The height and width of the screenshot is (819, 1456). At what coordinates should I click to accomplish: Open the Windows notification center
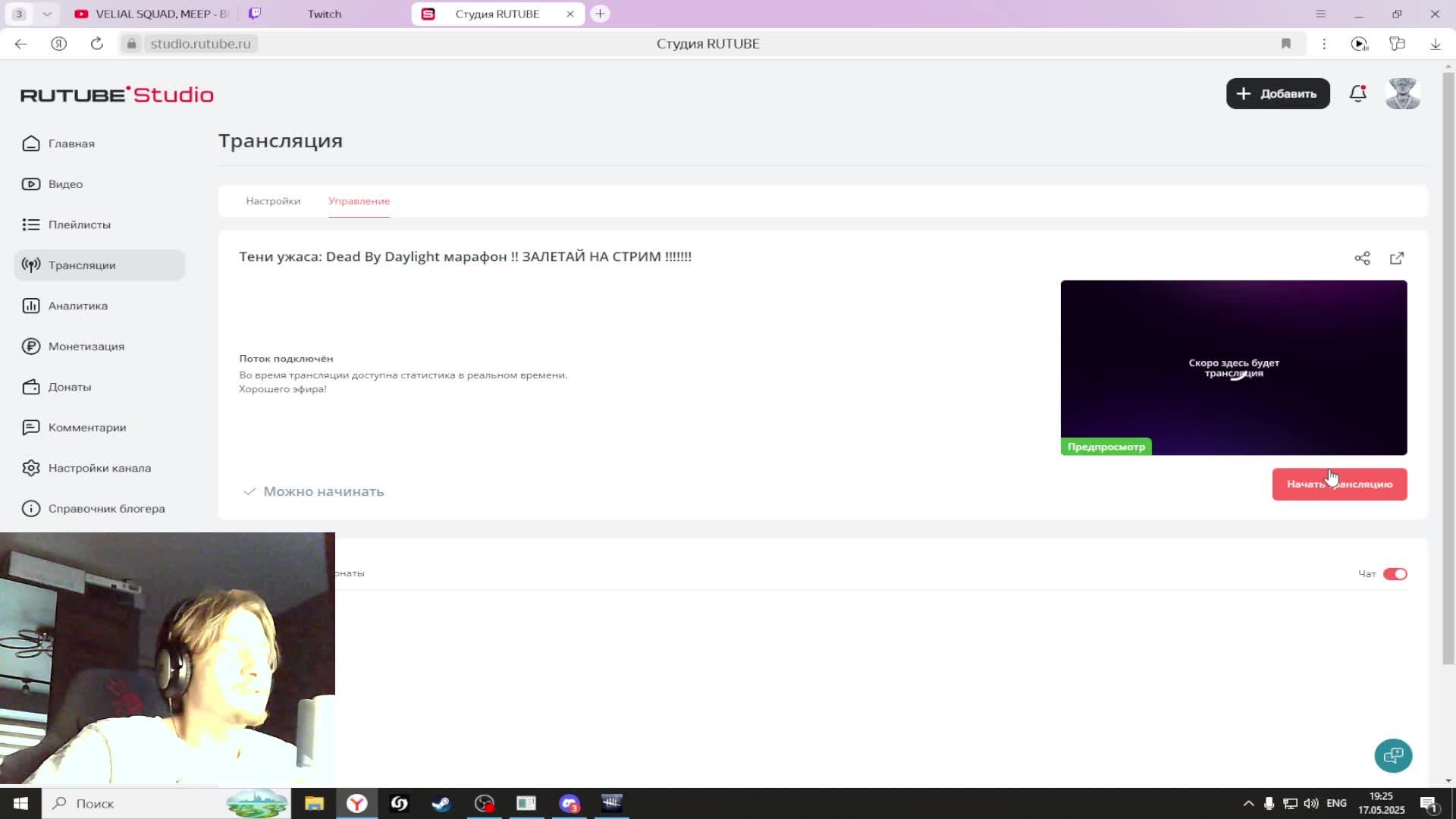tap(1429, 803)
